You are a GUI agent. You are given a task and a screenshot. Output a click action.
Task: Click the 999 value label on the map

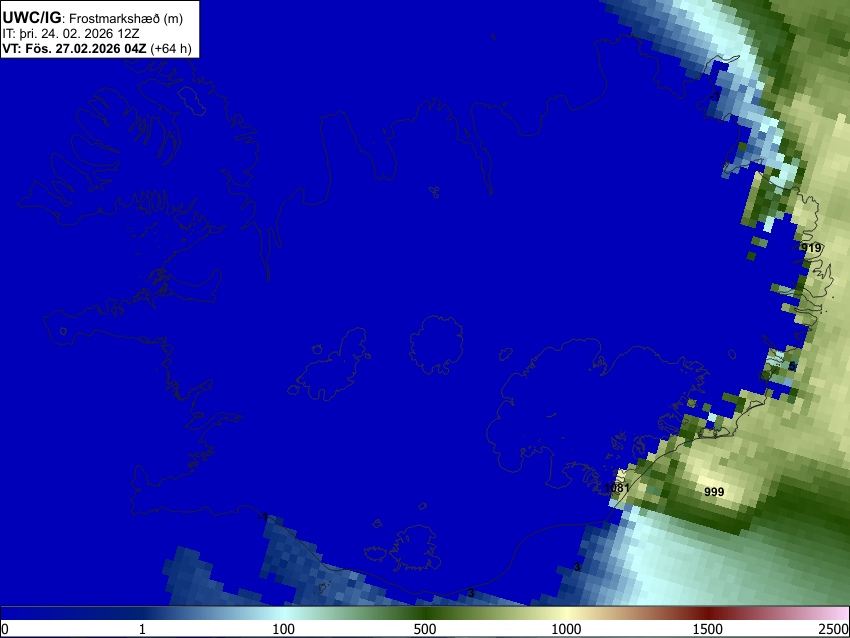tap(714, 492)
